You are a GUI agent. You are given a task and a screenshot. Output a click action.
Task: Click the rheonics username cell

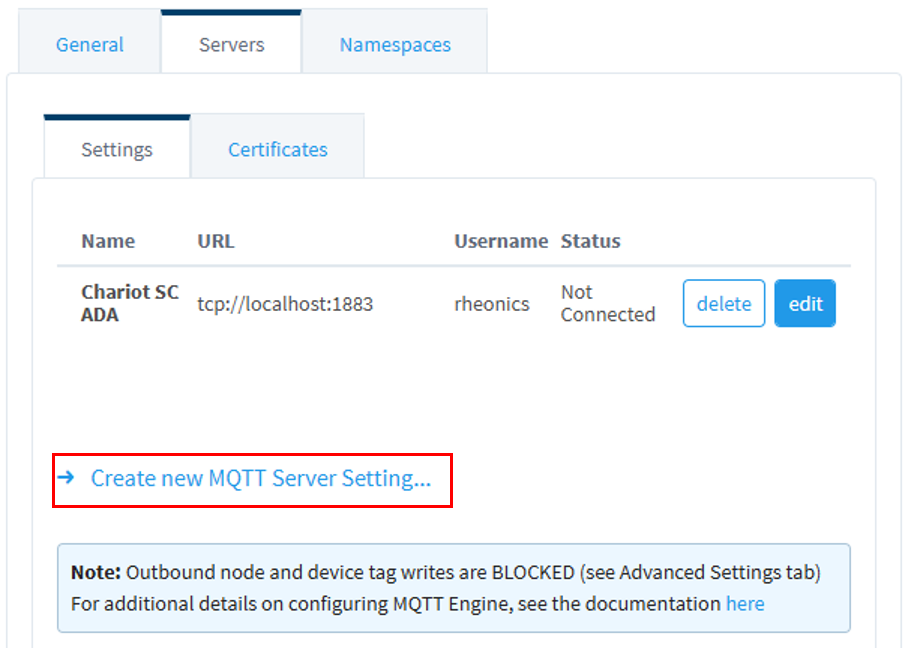pos(492,303)
